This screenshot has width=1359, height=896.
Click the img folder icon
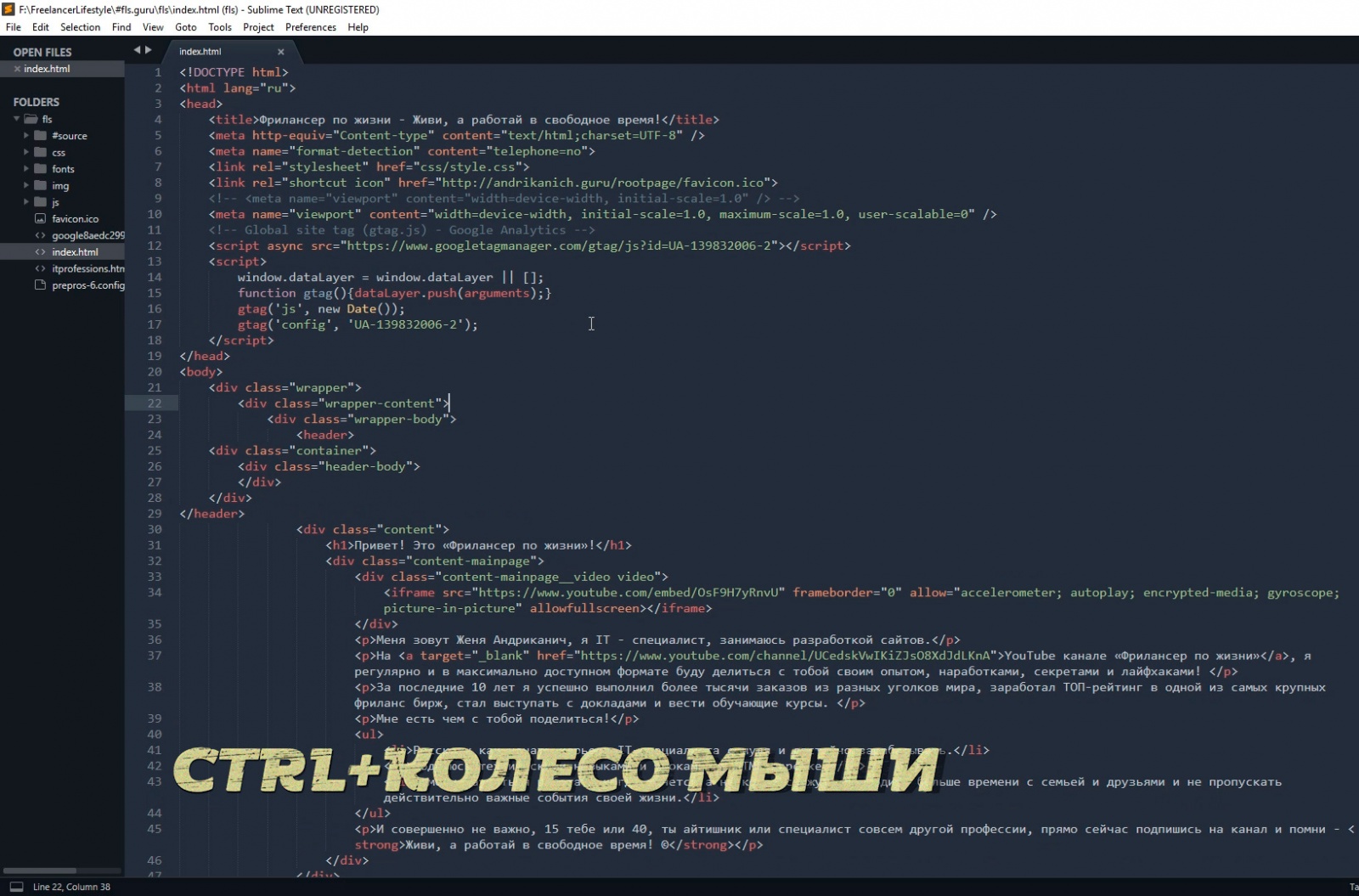click(40, 186)
